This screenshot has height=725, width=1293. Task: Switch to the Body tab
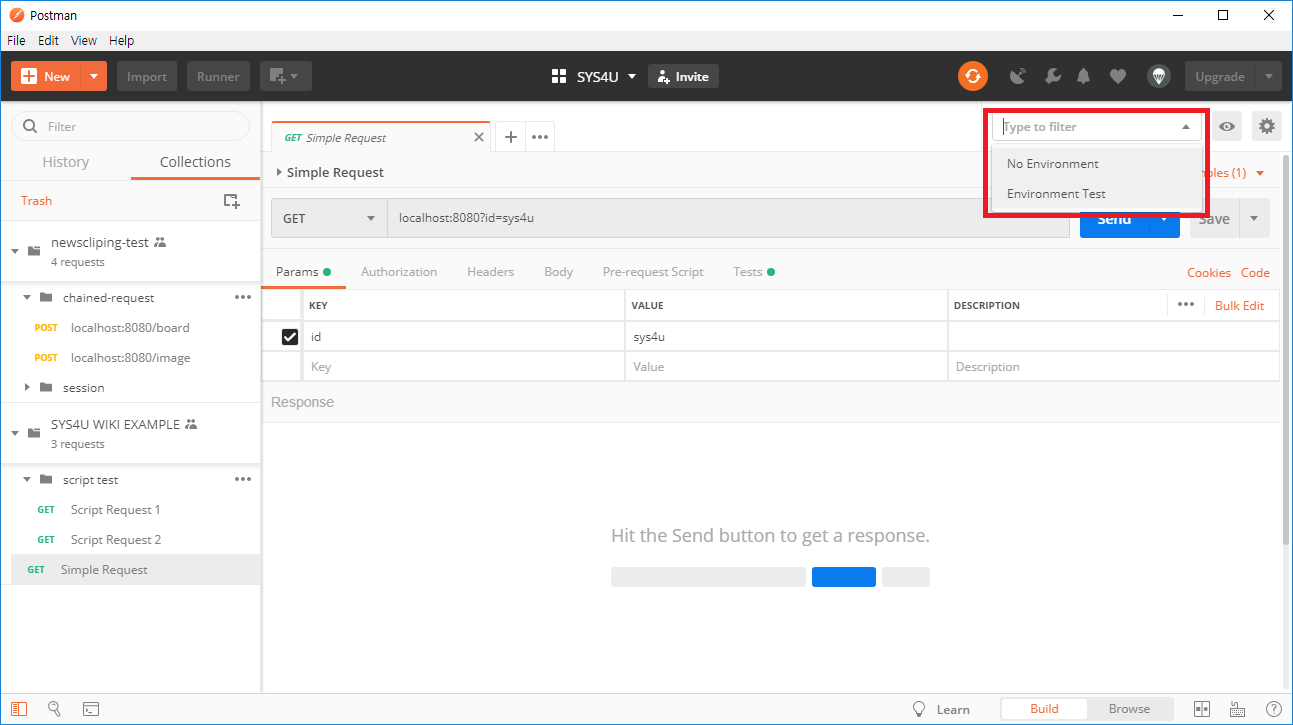click(558, 272)
